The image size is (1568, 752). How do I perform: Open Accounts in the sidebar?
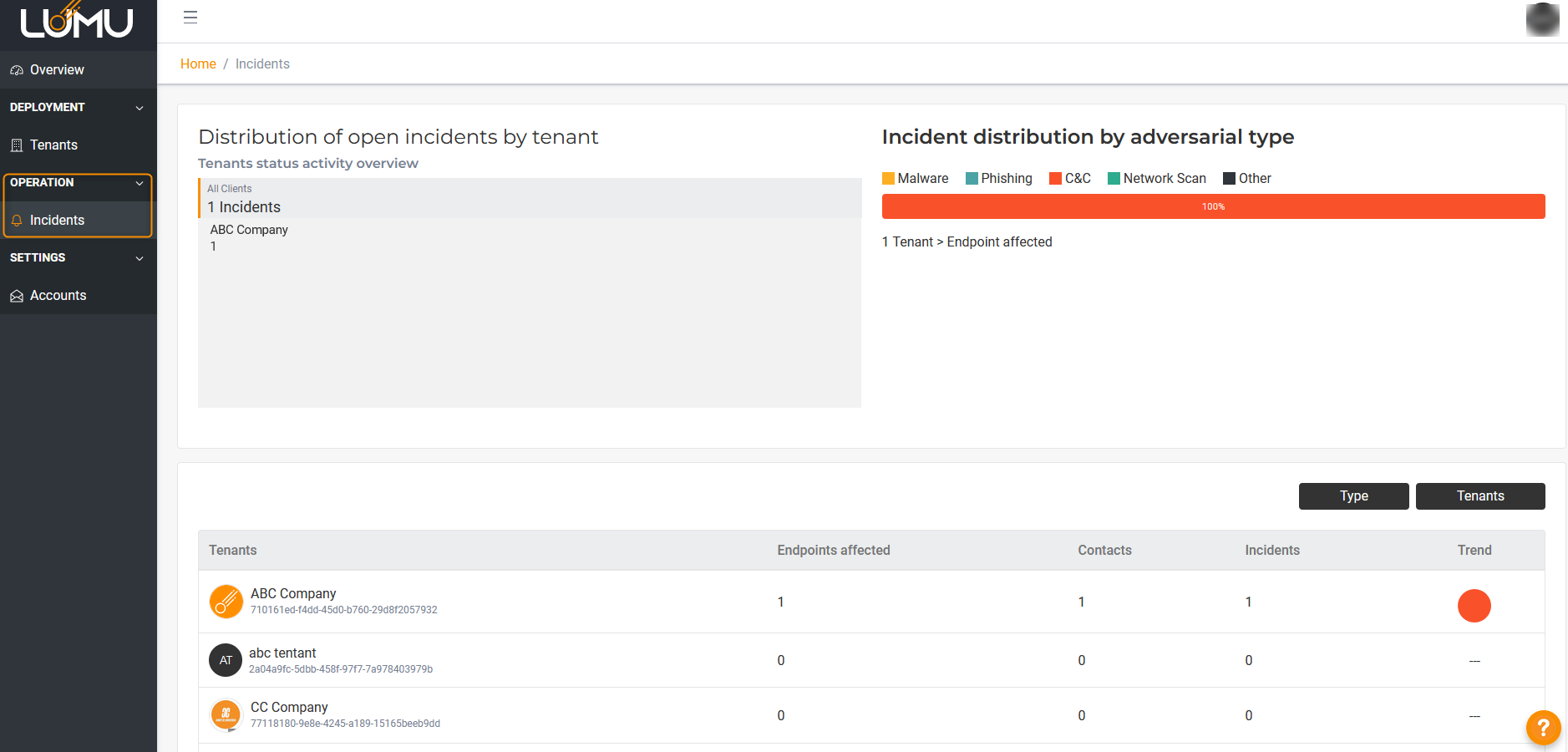point(58,296)
